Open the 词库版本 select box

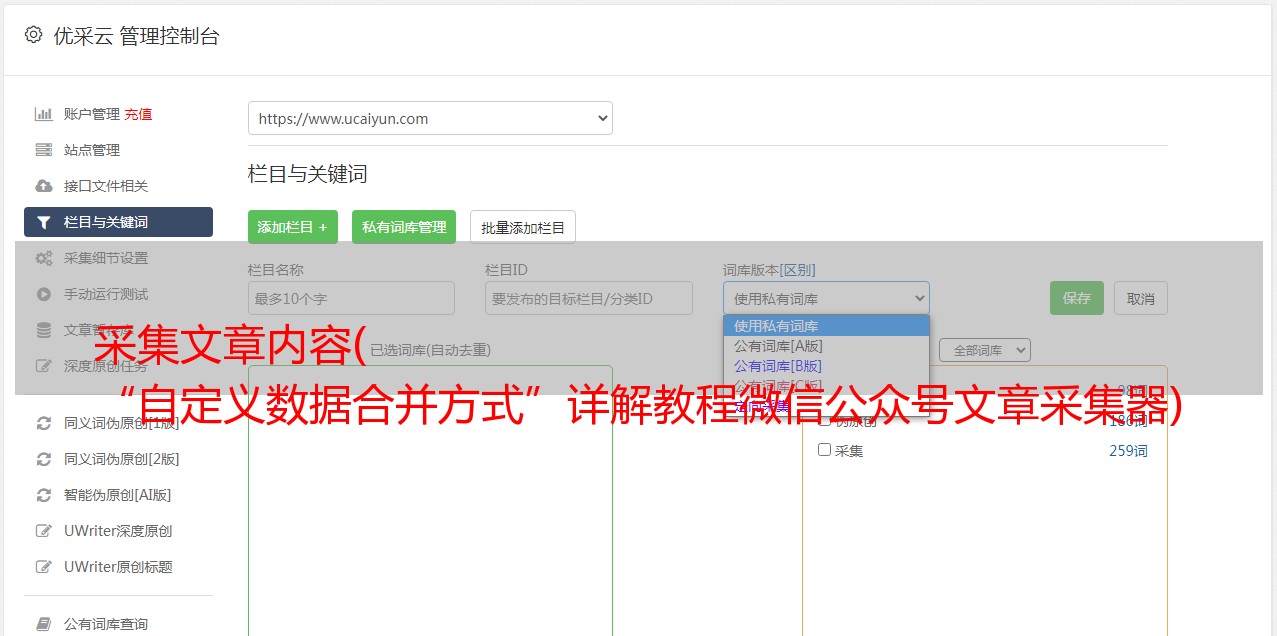(x=826, y=298)
